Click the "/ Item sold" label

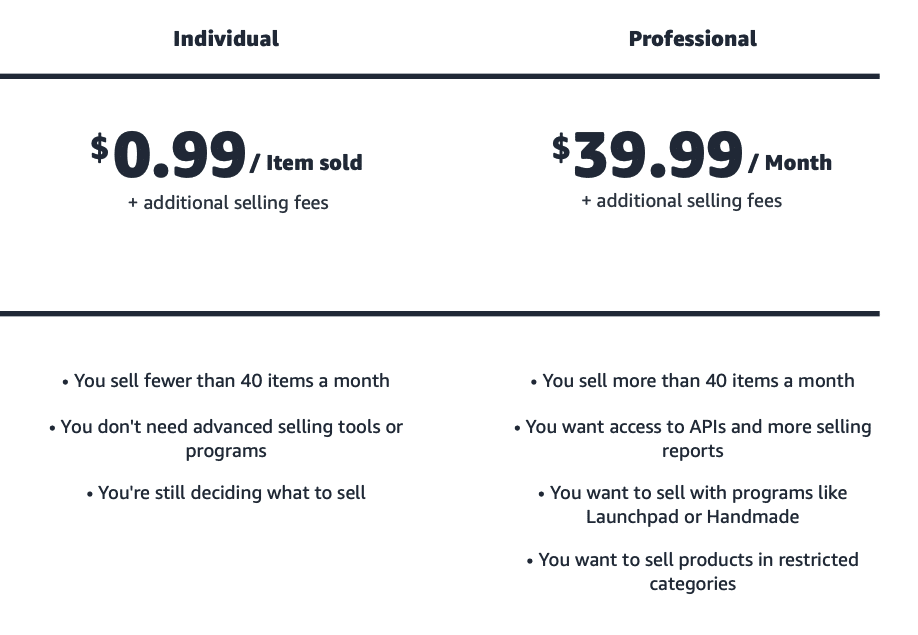306,163
